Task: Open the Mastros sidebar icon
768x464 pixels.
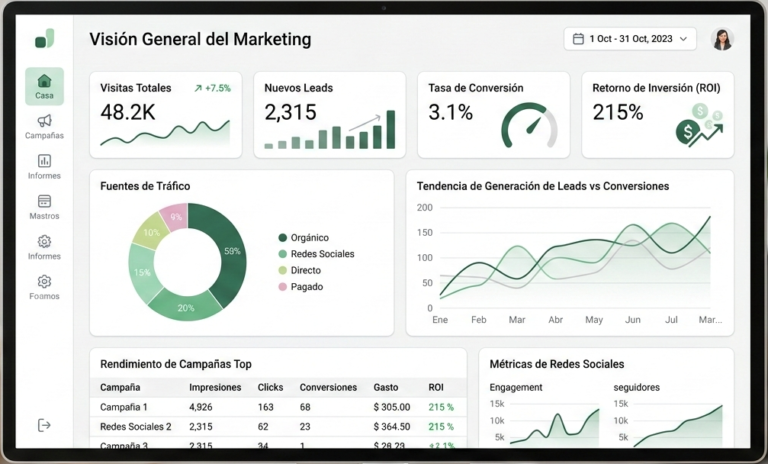Action: [44, 201]
